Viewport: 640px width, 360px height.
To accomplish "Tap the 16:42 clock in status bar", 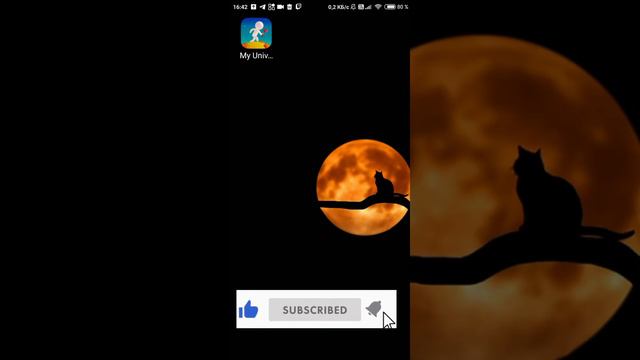I will tap(240, 7).
